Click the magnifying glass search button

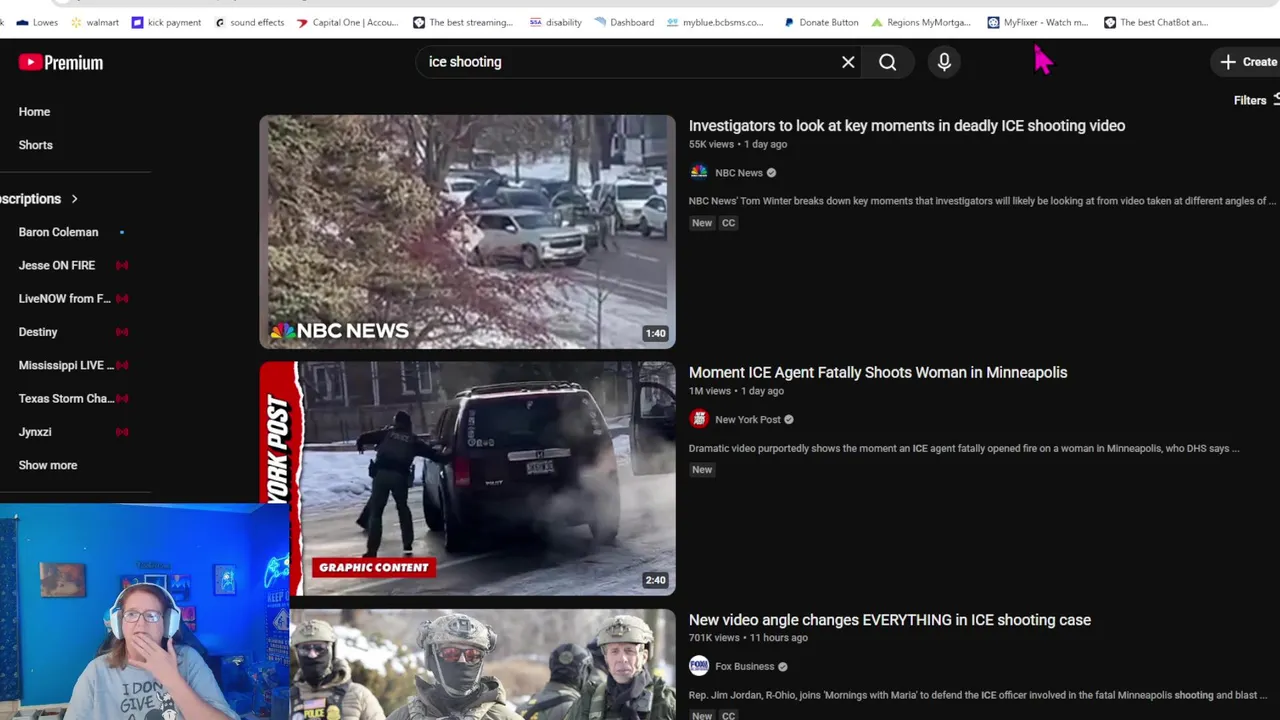pyautogui.click(x=888, y=62)
